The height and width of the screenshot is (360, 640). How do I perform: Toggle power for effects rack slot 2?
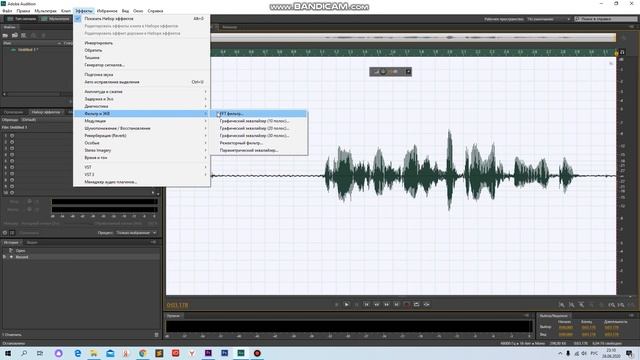[12, 142]
